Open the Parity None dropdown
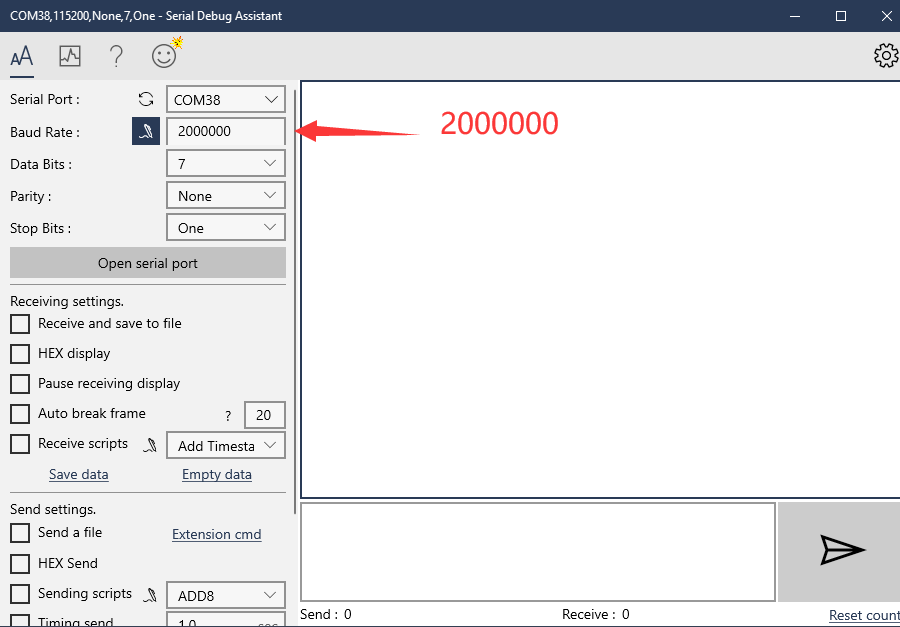 coord(226,196)
